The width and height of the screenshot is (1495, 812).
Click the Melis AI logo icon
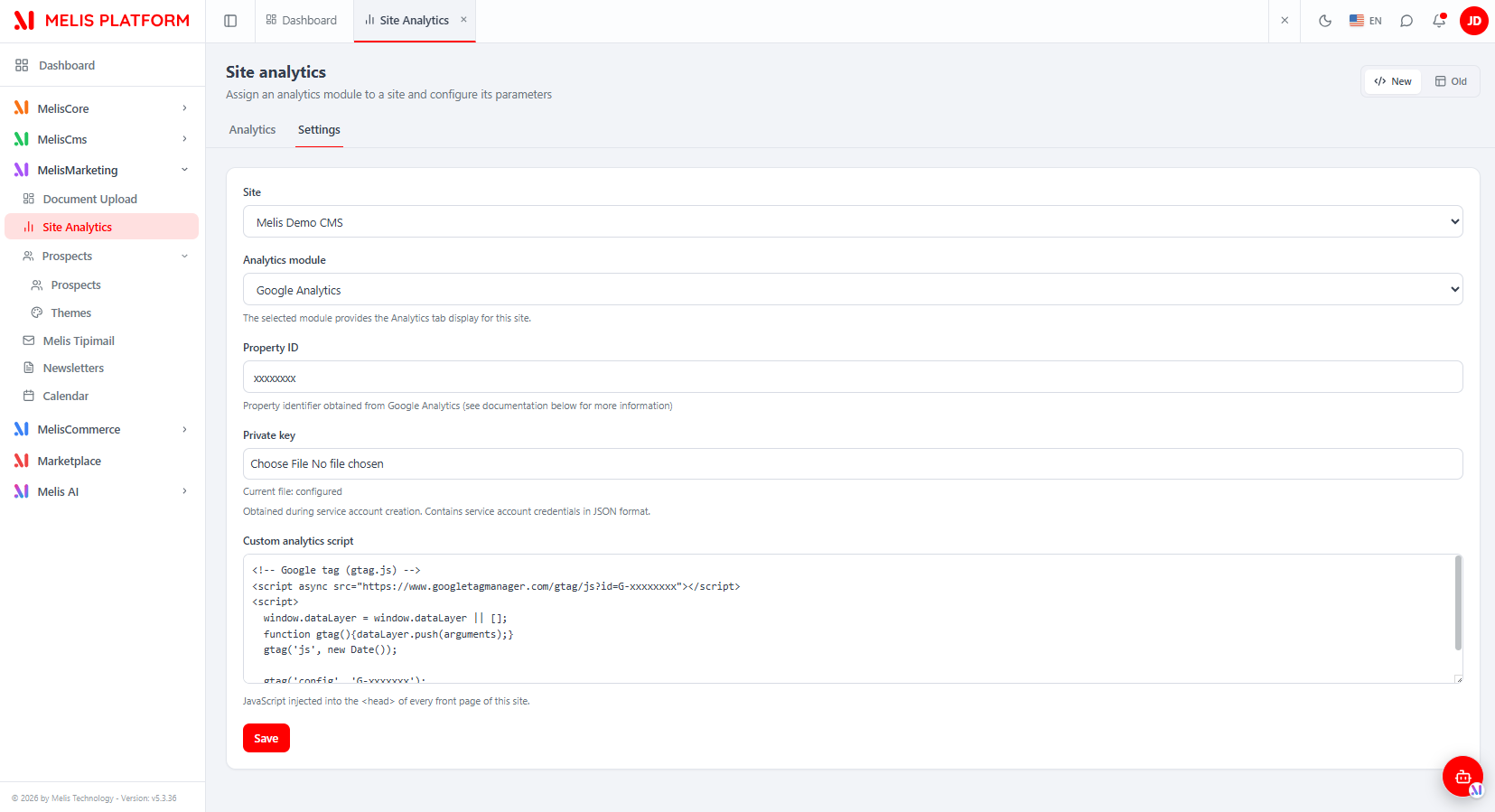(22, 491)
